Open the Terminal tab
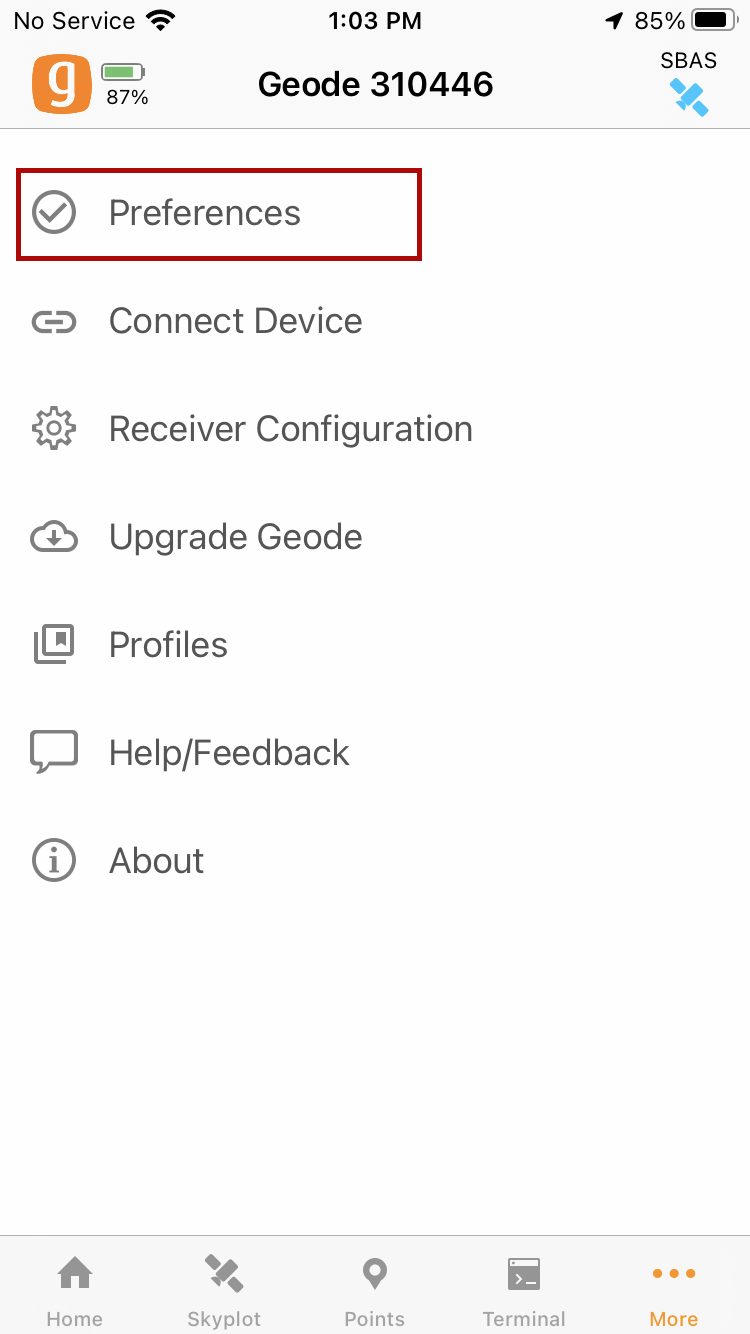 pyautogui.click(x=524, y=1290)
